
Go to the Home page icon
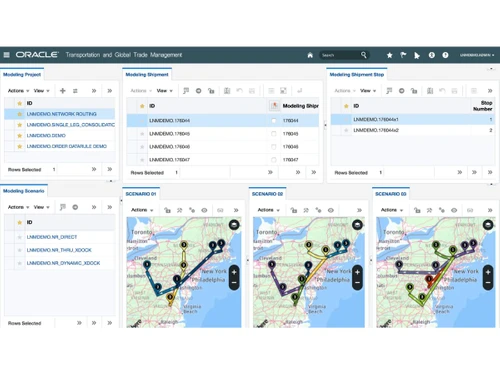tap(310, 55)
